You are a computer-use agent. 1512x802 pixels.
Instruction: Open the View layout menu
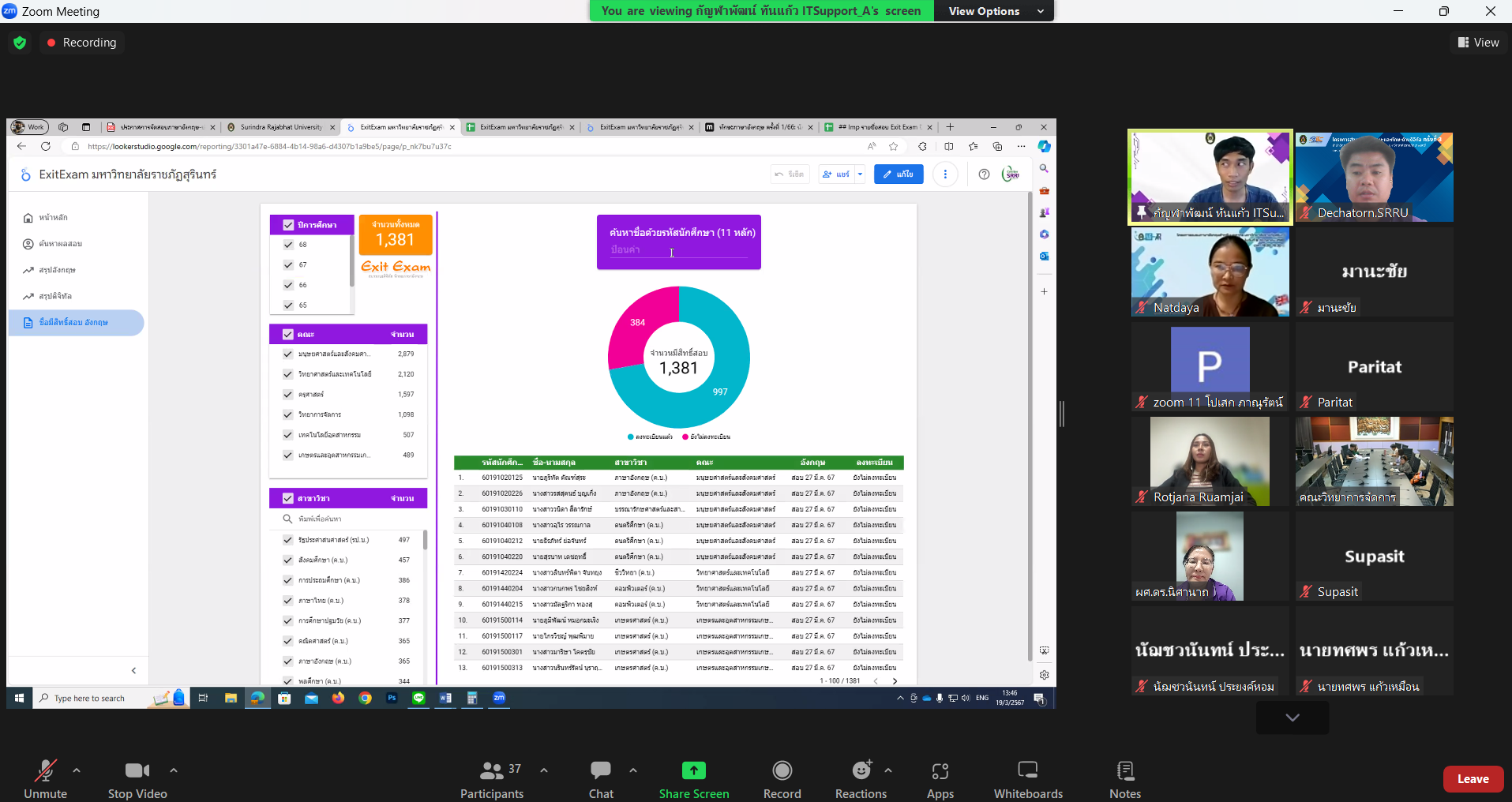point(1478,43)
